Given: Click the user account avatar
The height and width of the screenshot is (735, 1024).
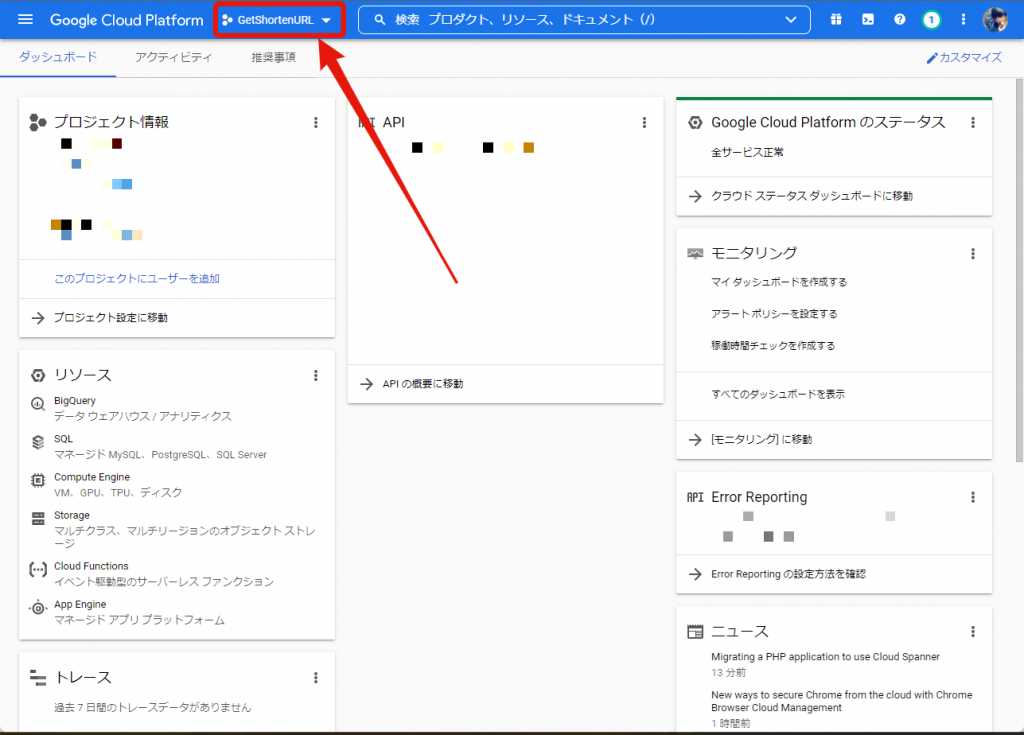Looking at the screenshot, I should [995, 20].
